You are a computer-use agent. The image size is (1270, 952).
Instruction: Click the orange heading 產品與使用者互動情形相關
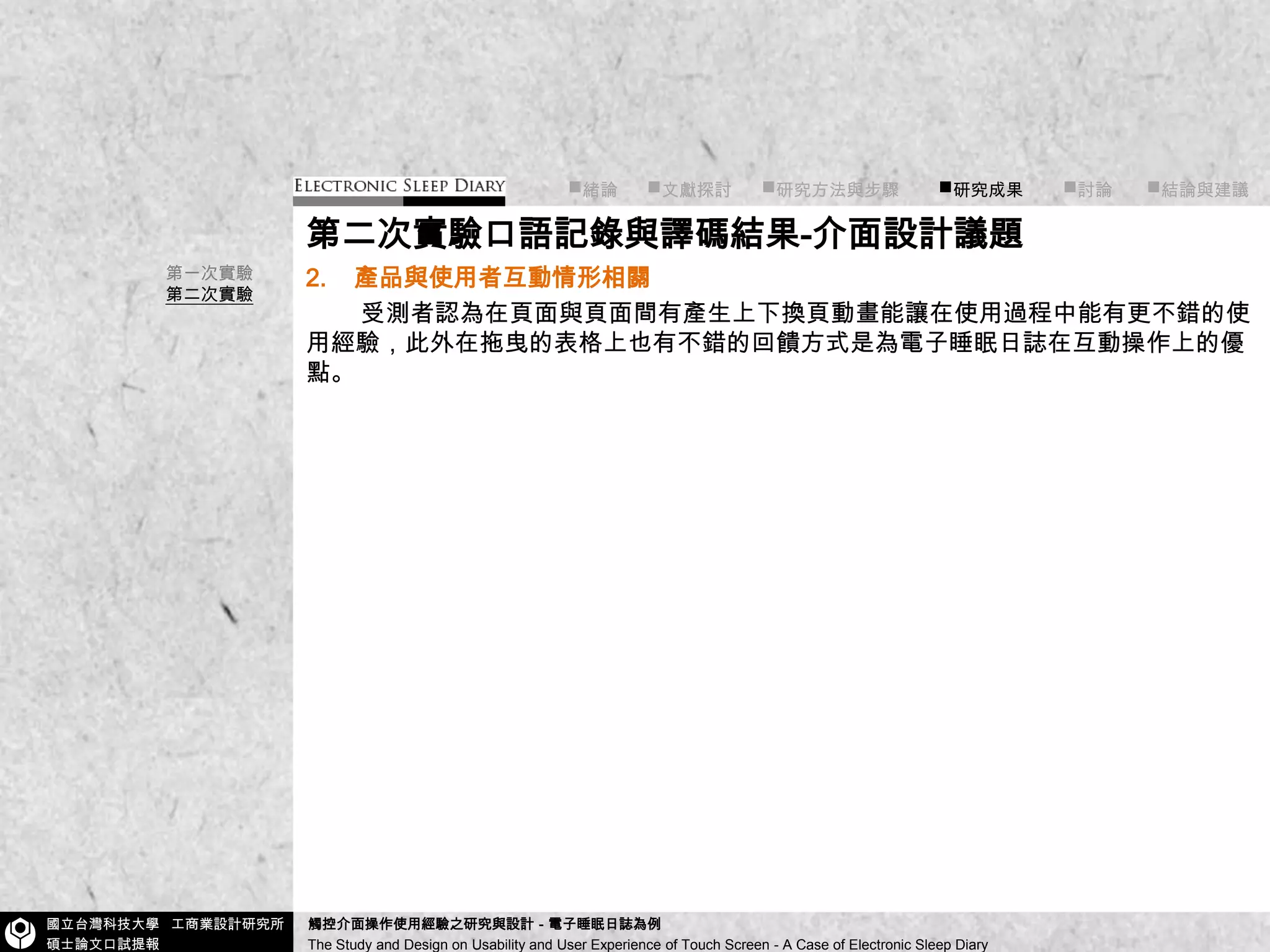click(502, 278)
